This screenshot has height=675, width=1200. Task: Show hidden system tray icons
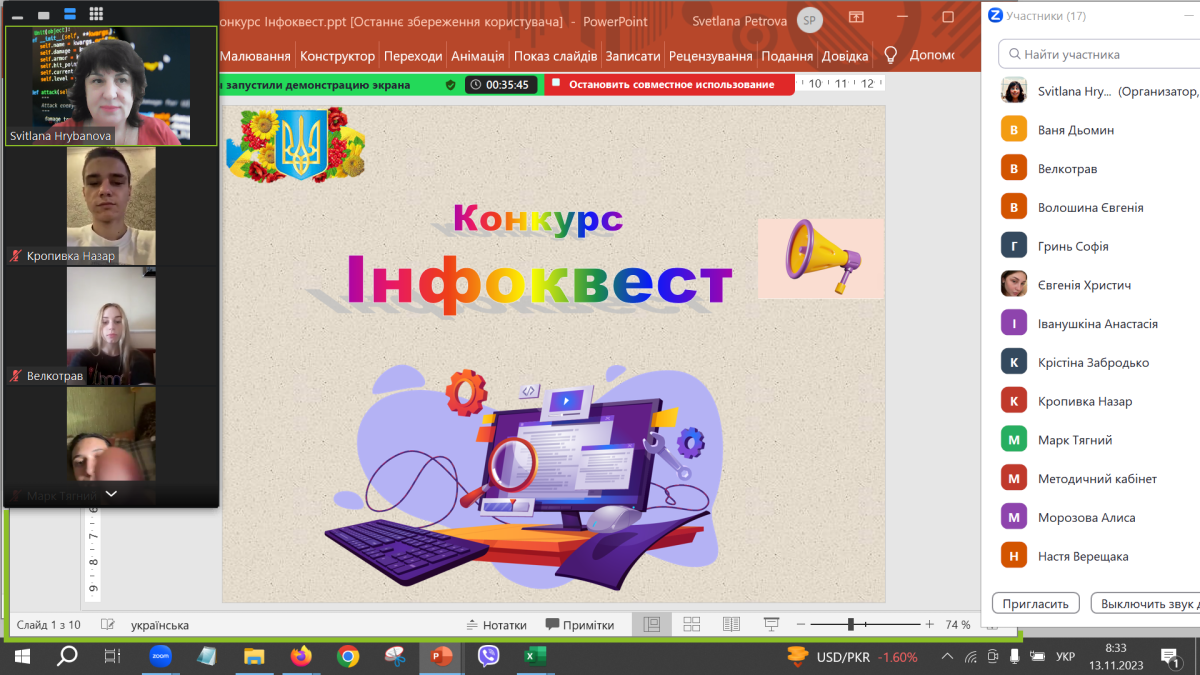pyautogui.click(x=947, y=656)
